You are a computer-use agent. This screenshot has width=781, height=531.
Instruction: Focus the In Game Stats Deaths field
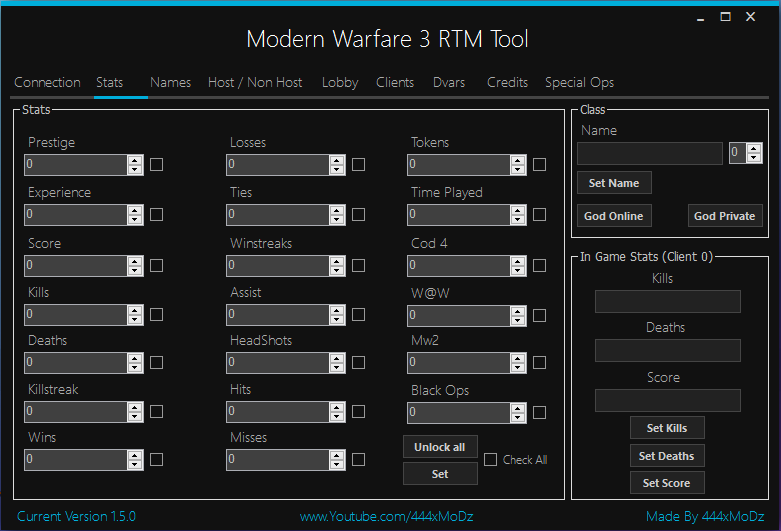click(667, 351)
